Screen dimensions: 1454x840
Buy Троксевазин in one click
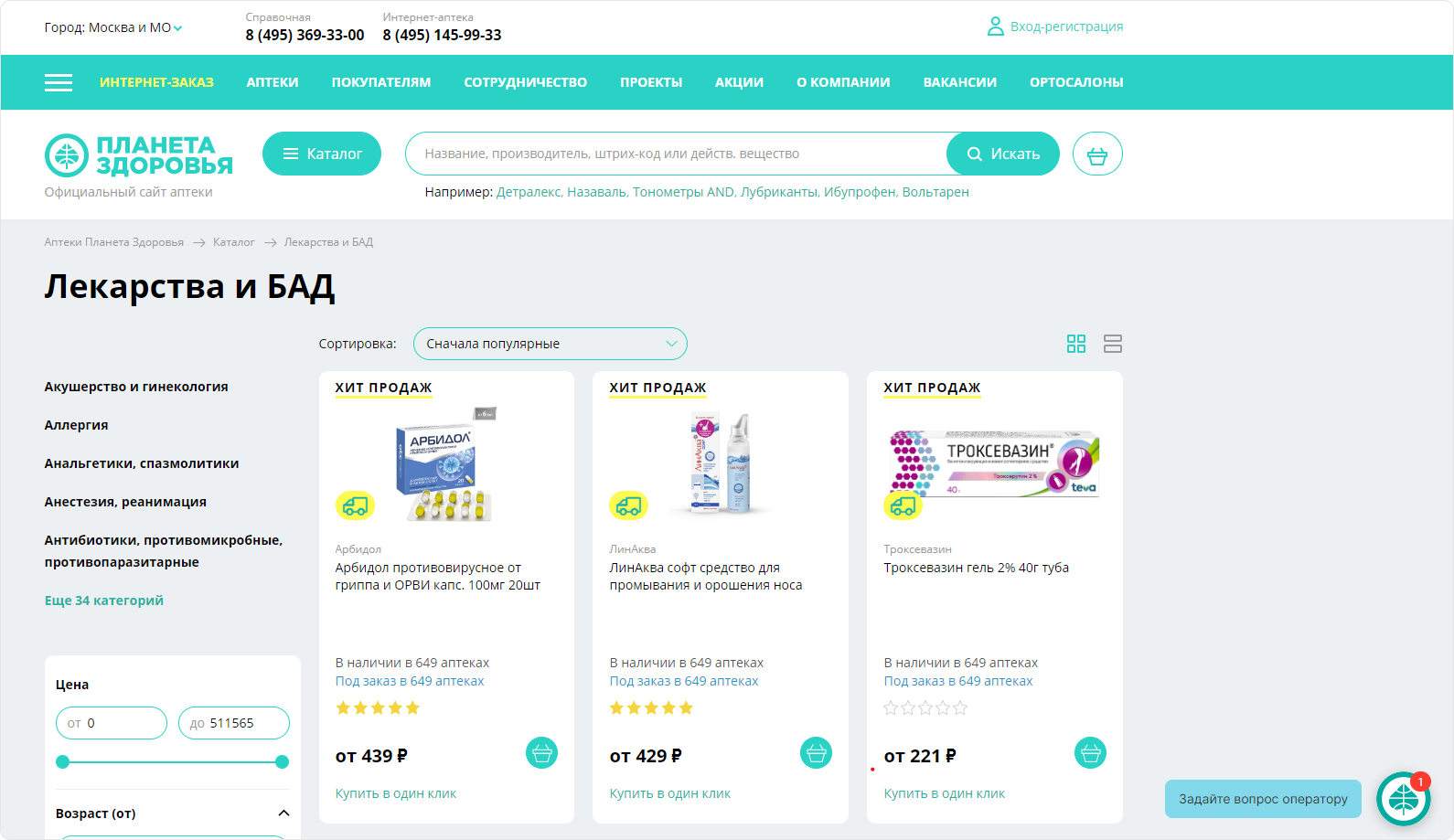click(x=945, y=793)
